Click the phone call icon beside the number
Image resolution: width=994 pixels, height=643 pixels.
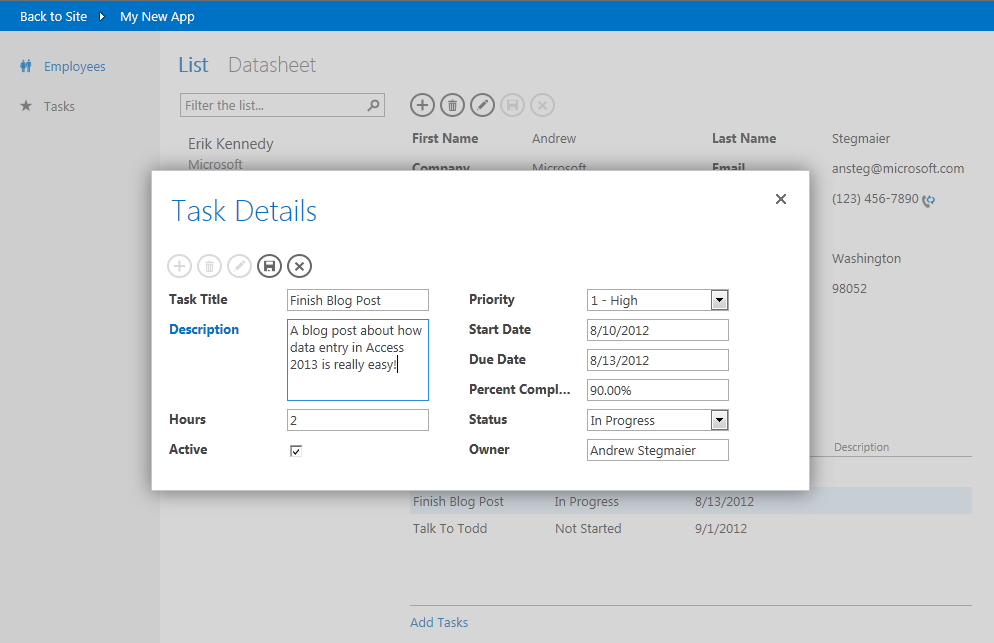point(929,200)
